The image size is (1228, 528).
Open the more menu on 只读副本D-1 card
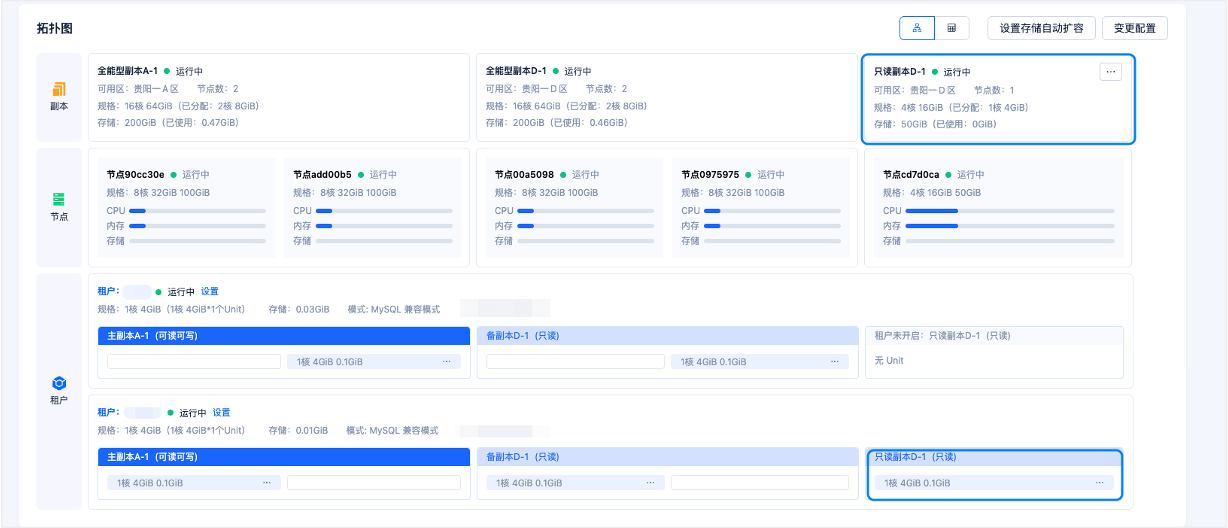pos(1110,72)
